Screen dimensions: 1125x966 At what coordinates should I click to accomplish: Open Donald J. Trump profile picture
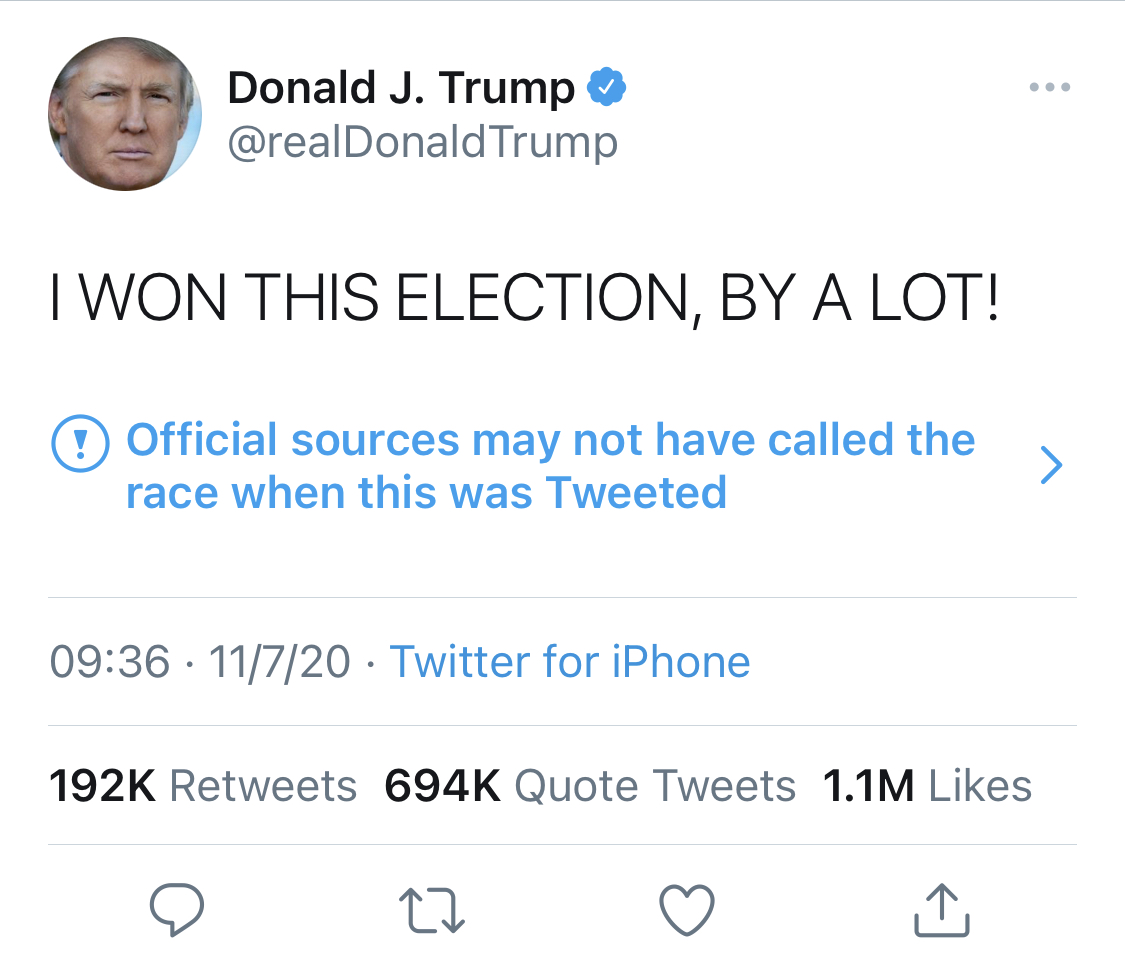tap(125, 114)
